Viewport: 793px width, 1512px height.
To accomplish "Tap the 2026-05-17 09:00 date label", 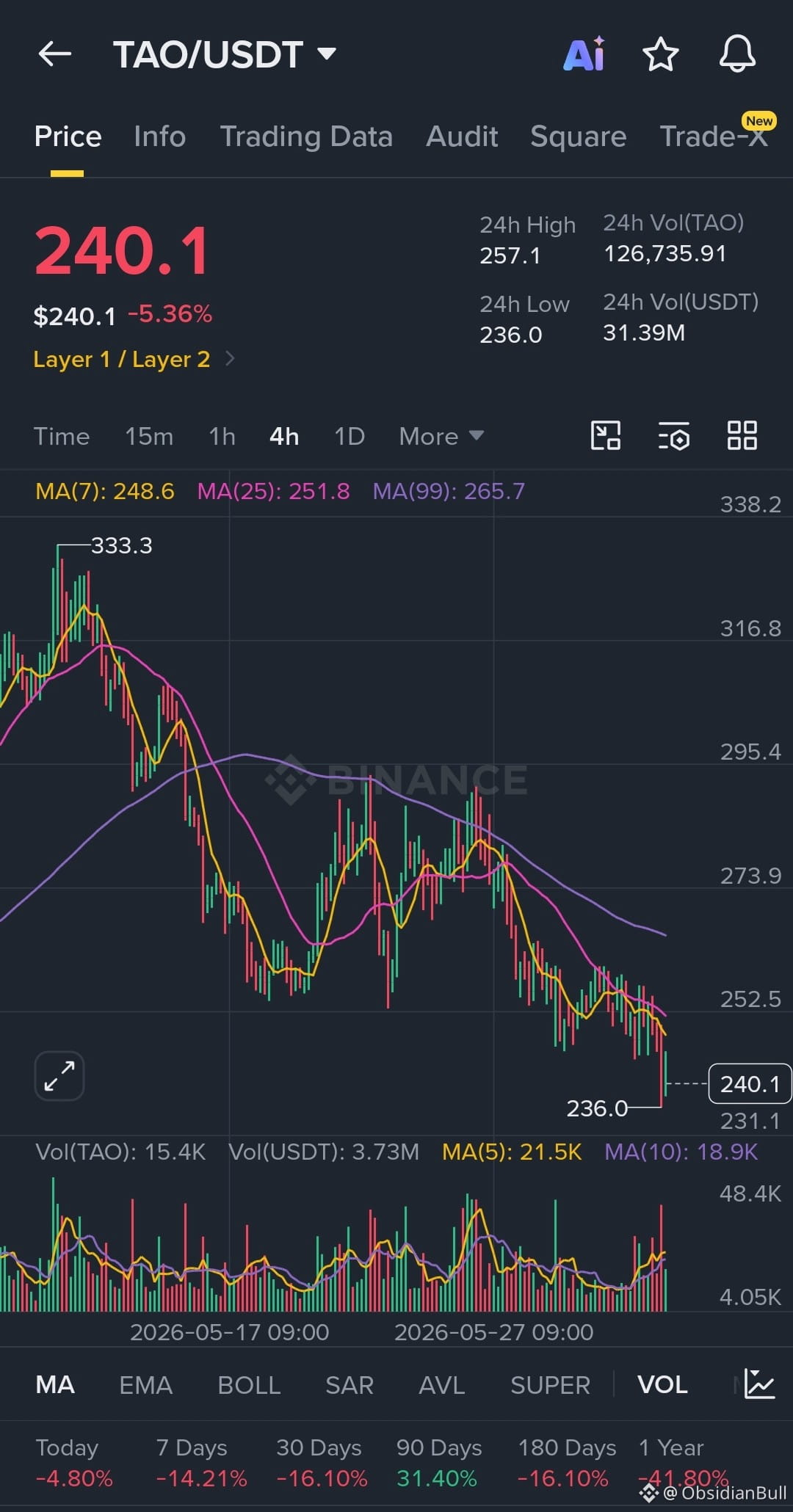I will tap(229, 1332).
